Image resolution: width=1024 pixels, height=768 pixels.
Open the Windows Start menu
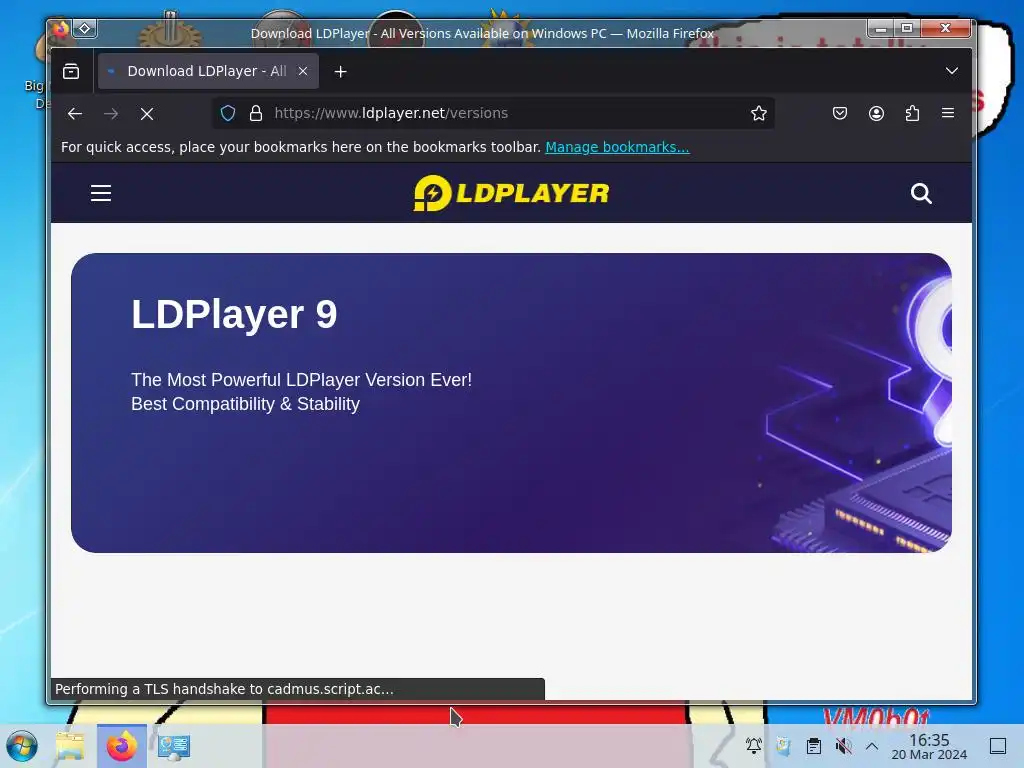22,746
